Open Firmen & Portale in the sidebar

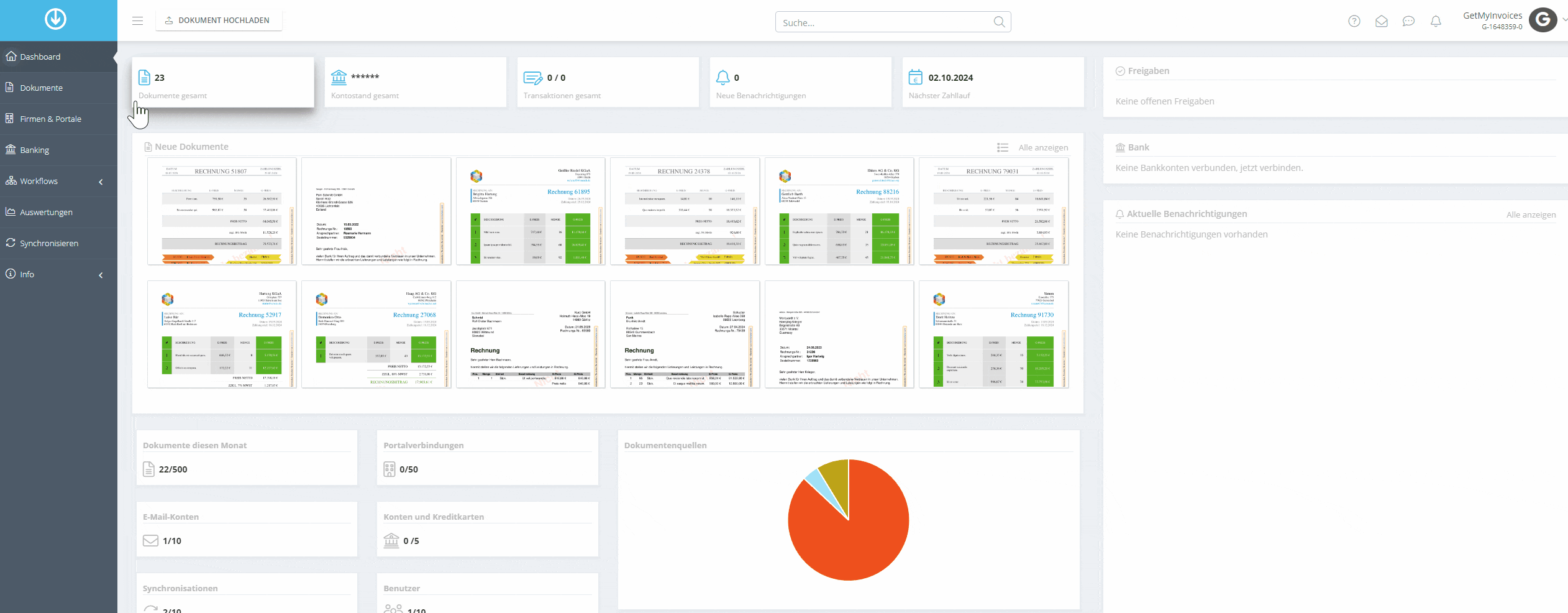58,119
